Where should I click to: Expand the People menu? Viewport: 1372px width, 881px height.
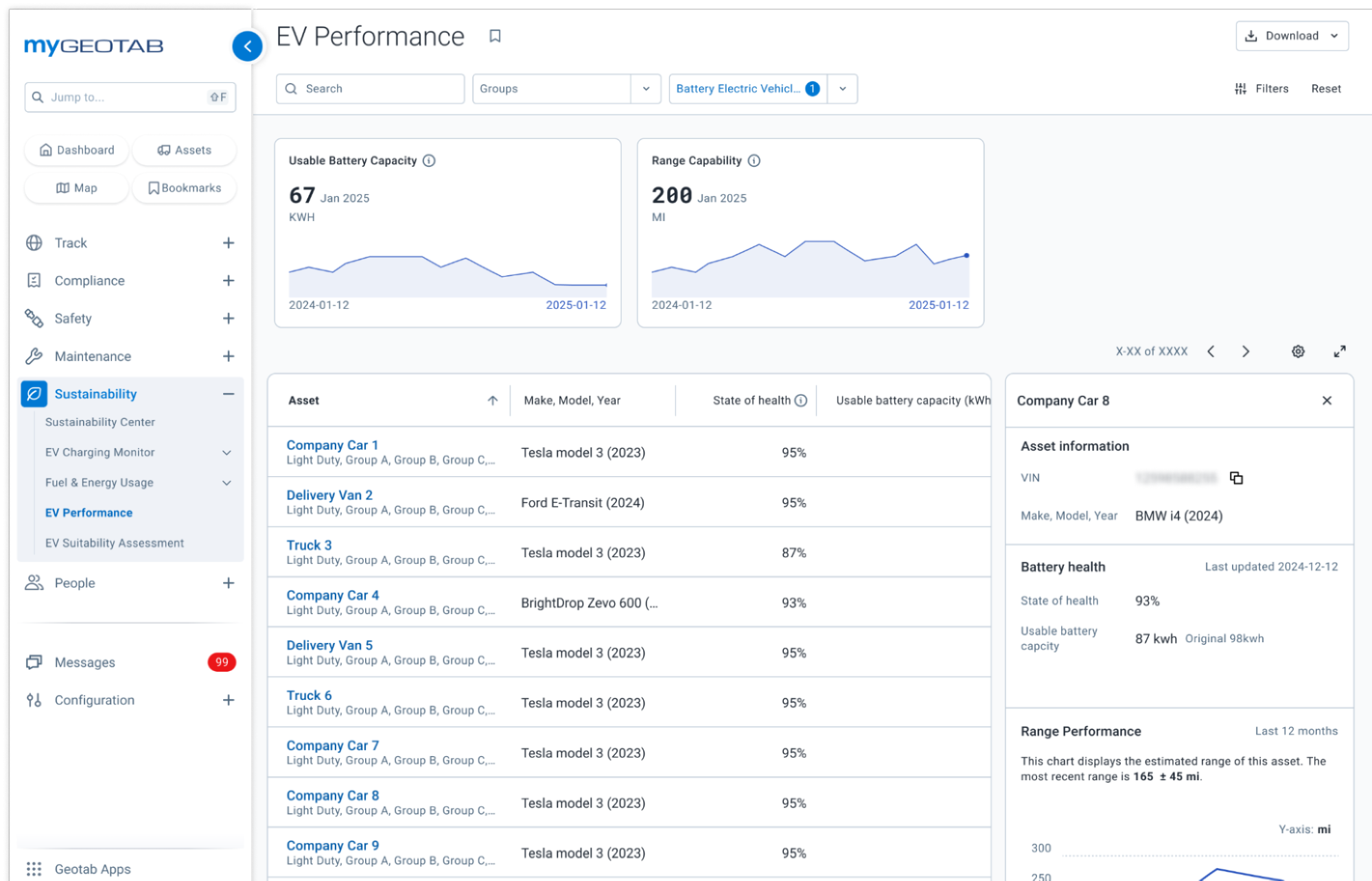click(x=229, y=583)
